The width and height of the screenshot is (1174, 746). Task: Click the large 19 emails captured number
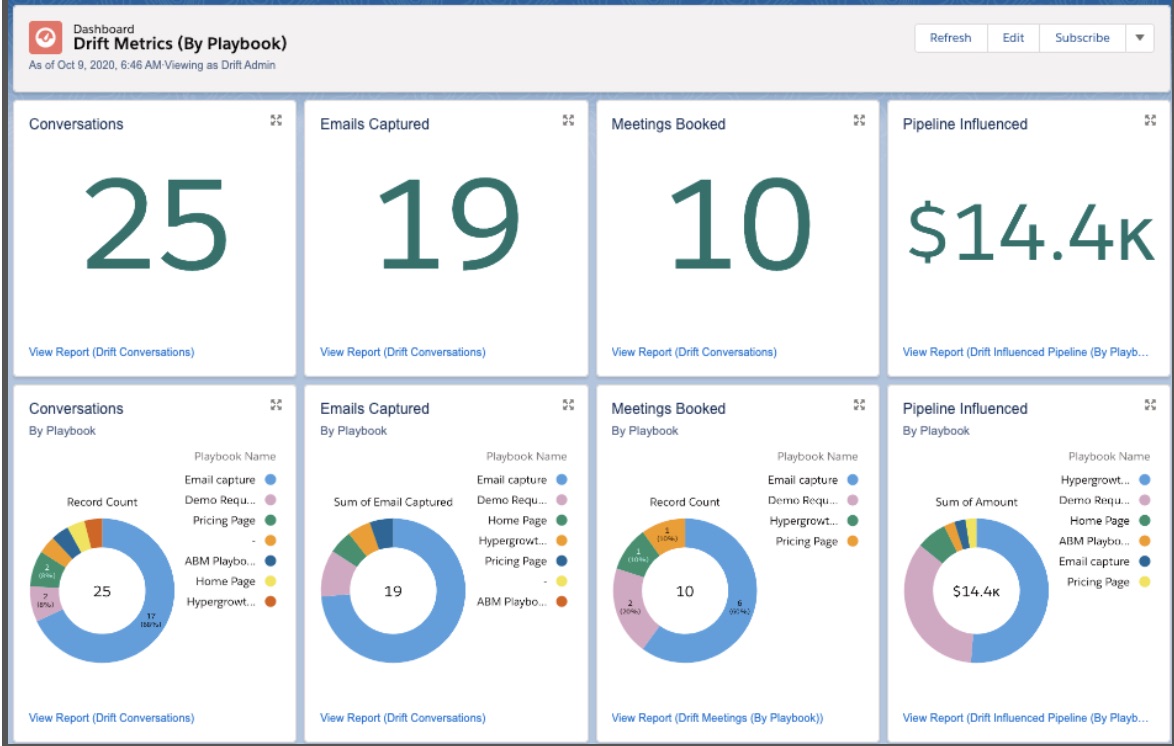(448, 223)
